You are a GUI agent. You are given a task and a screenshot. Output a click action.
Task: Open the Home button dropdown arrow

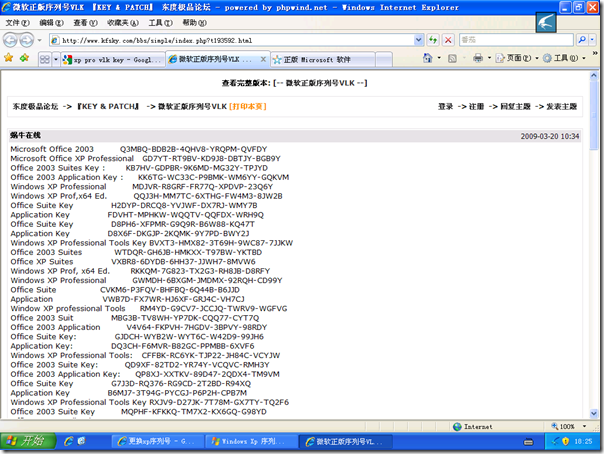pos(439,58)
